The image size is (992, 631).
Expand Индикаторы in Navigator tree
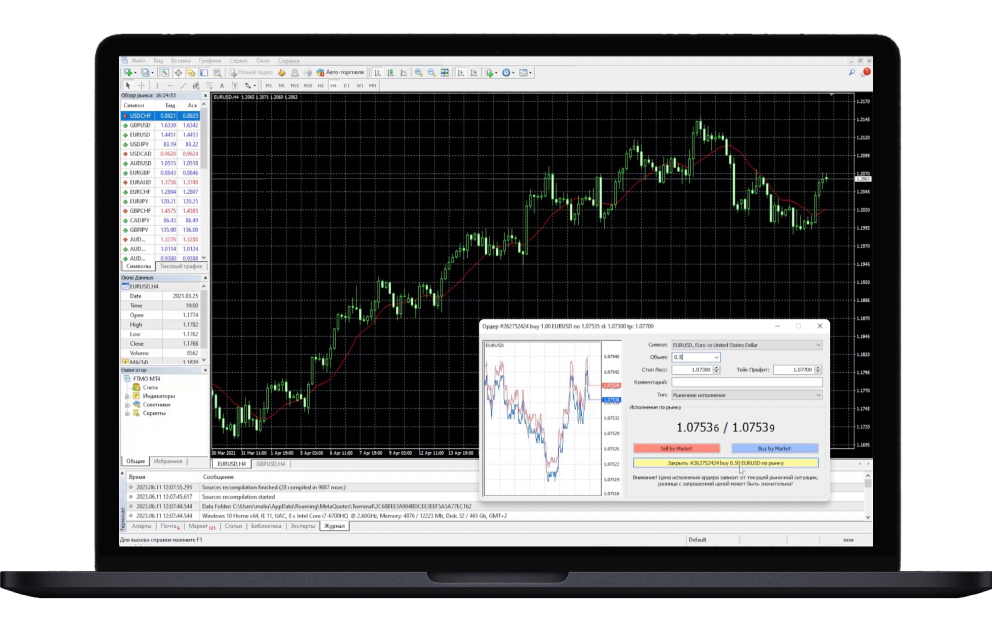click(x=127, y=396)
